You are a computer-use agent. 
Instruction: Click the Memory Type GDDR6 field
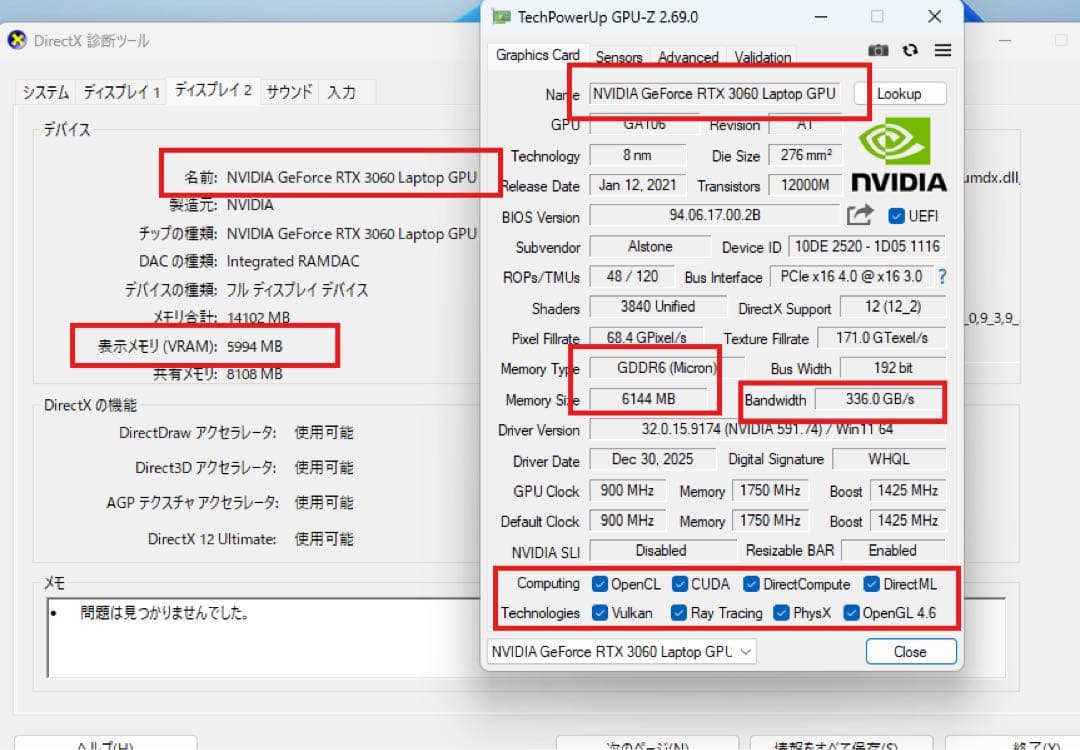(667, 368)
